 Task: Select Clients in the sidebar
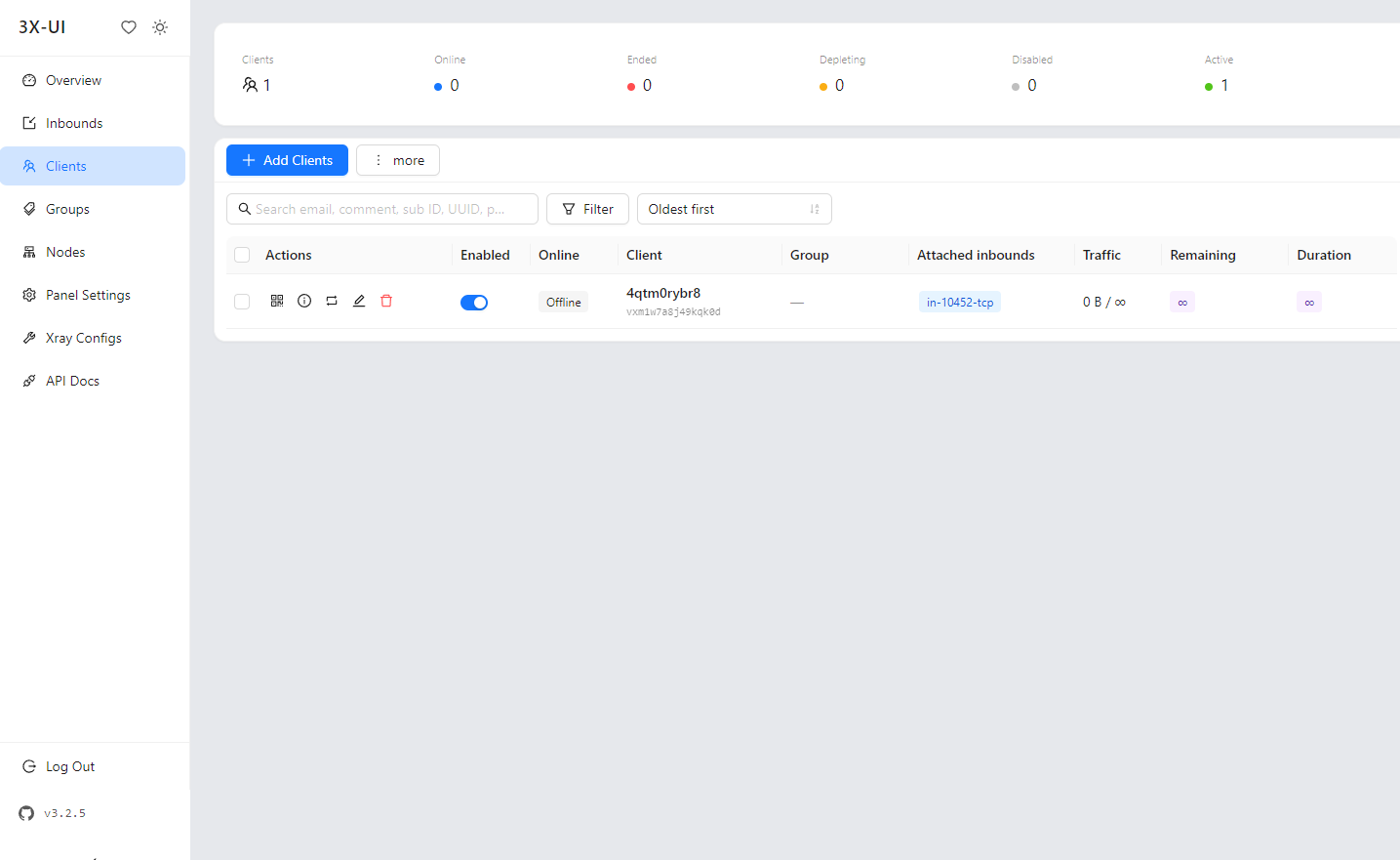click(x=93, y=166)
